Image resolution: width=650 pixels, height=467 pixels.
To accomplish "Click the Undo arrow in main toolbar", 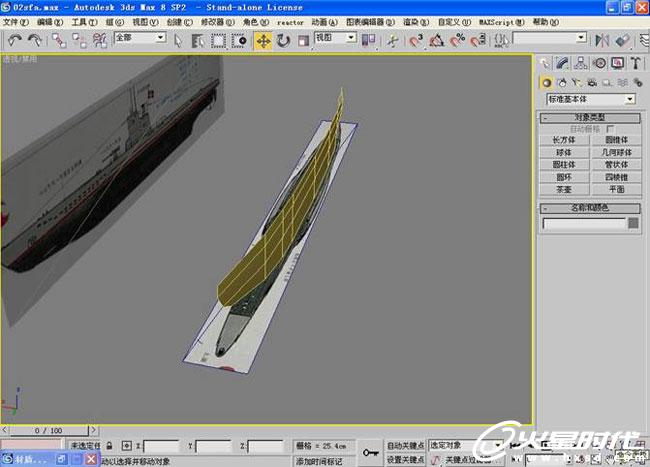I will pyautogui.click(x=15, y=40).
